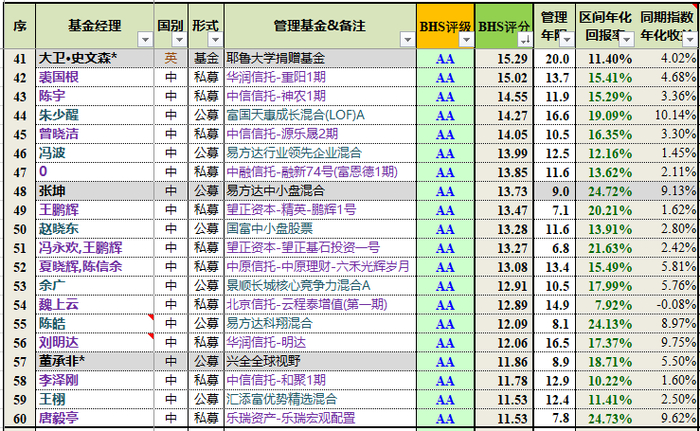
Task: Select fund cell 兴全全球视野
Action: click(x=320, y=361)
